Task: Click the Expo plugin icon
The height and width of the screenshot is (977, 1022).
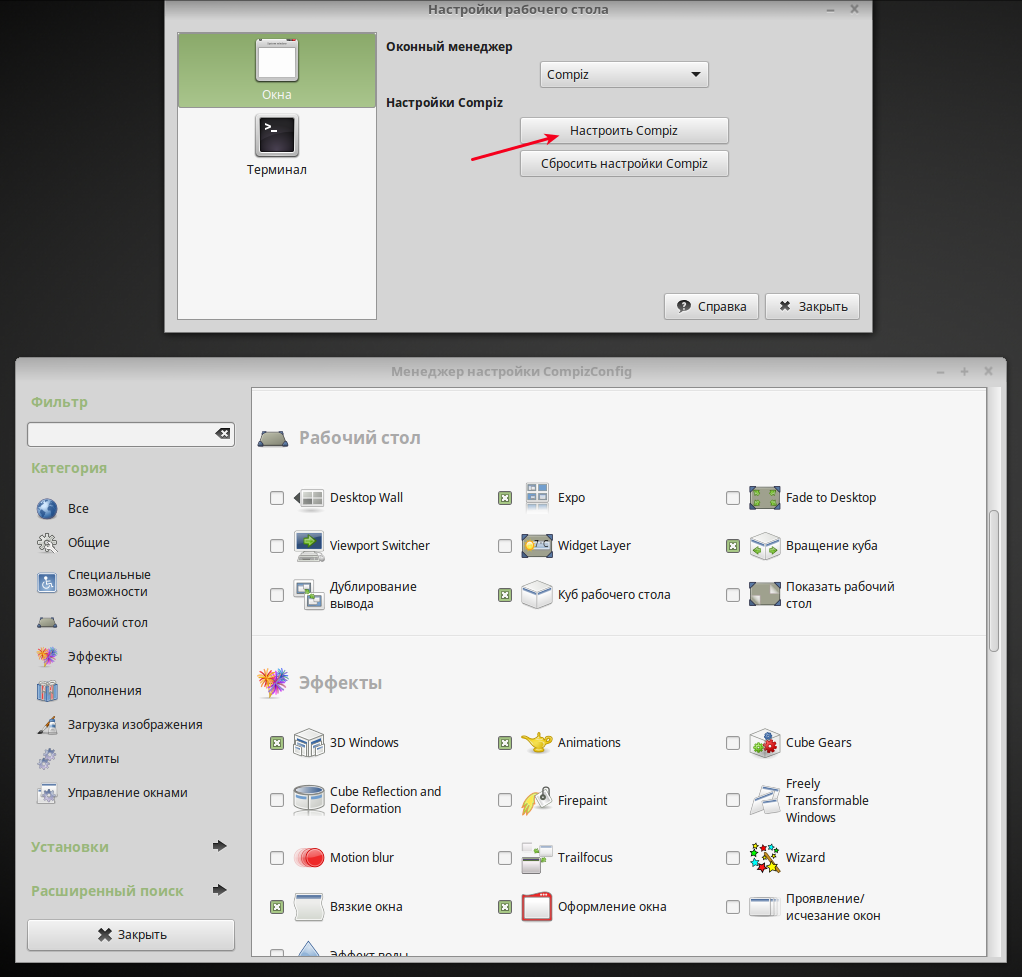Action: click(537, 498)
